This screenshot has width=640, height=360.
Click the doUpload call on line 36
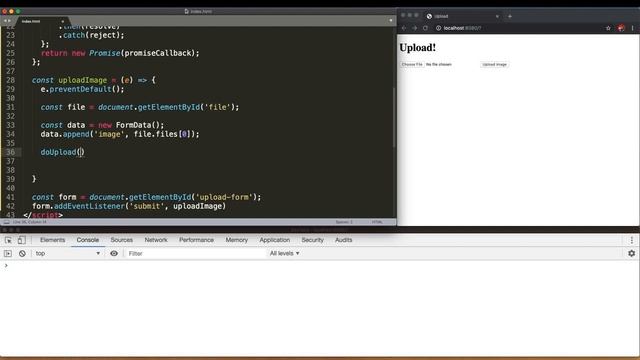62,152
